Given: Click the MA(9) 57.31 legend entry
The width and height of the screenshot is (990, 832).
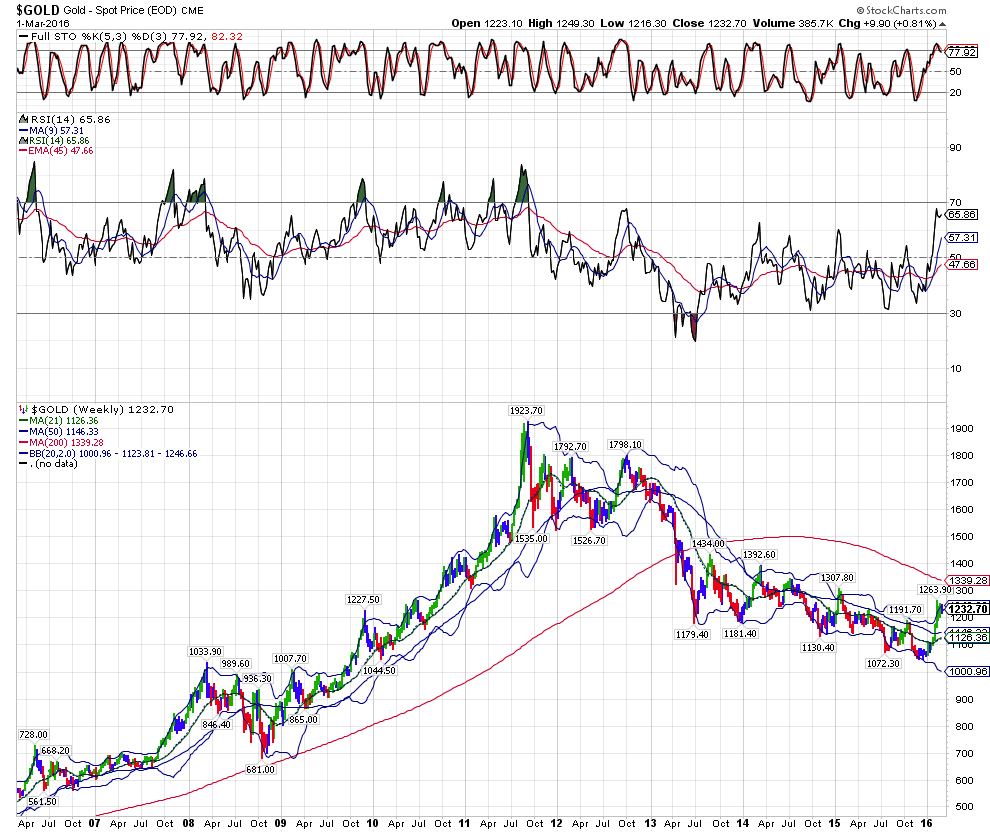Looking at the screenshot, I should tap(52, 130).
